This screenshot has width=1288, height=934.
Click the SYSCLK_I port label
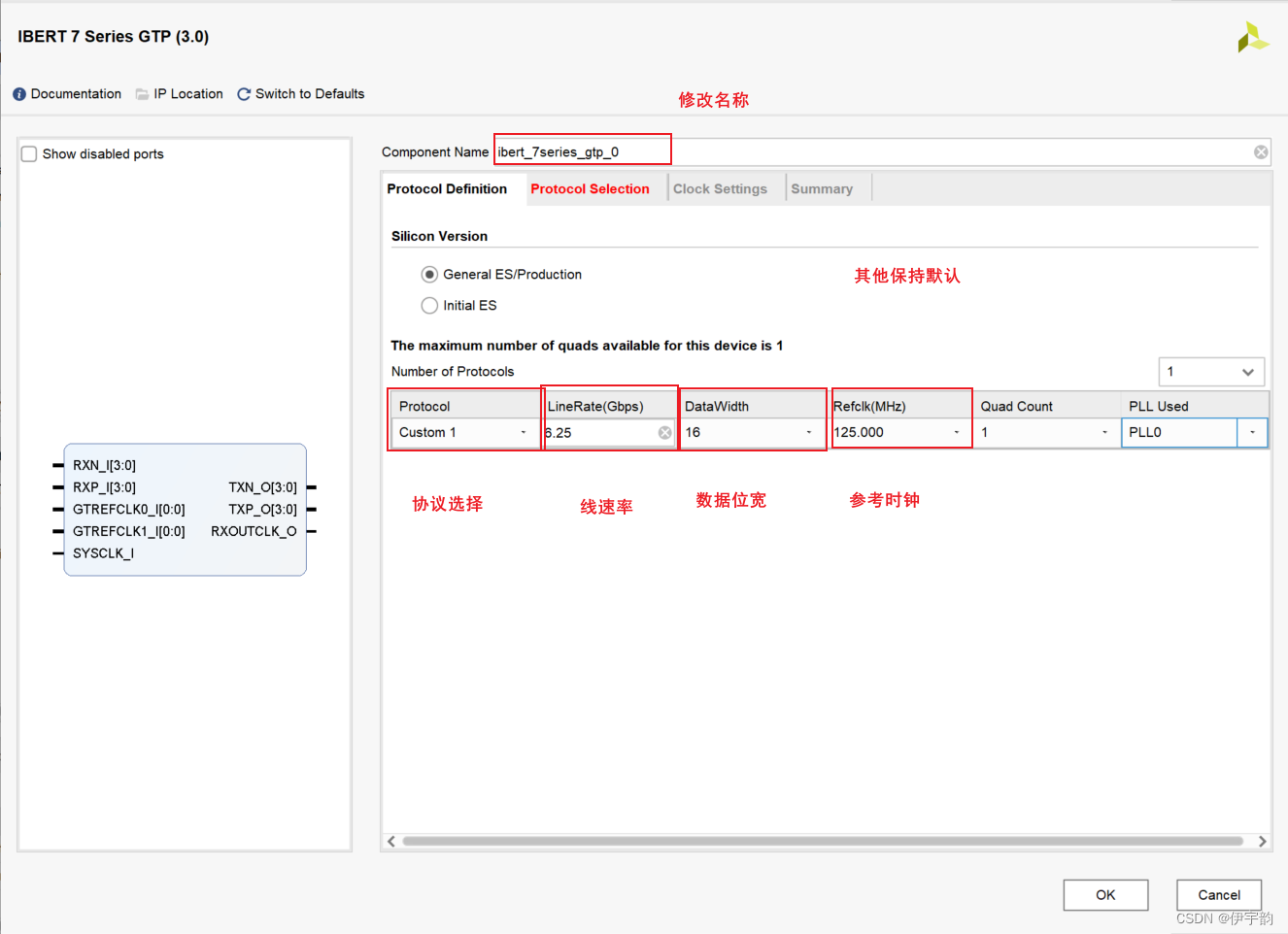point(103,553)
